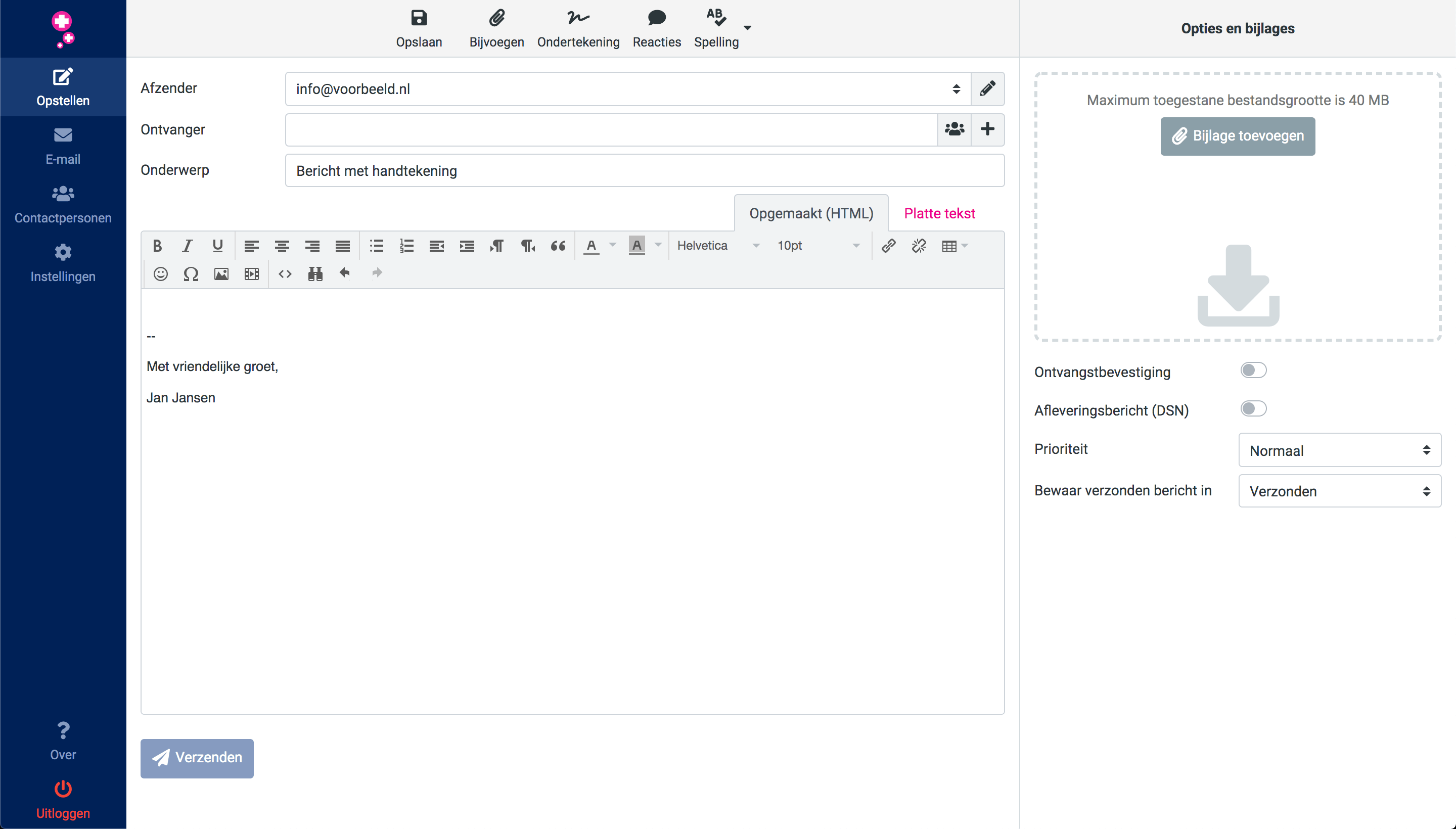Click the find and replace binoculars icon
1456x829 pixels.
click(x=315, y=274)
